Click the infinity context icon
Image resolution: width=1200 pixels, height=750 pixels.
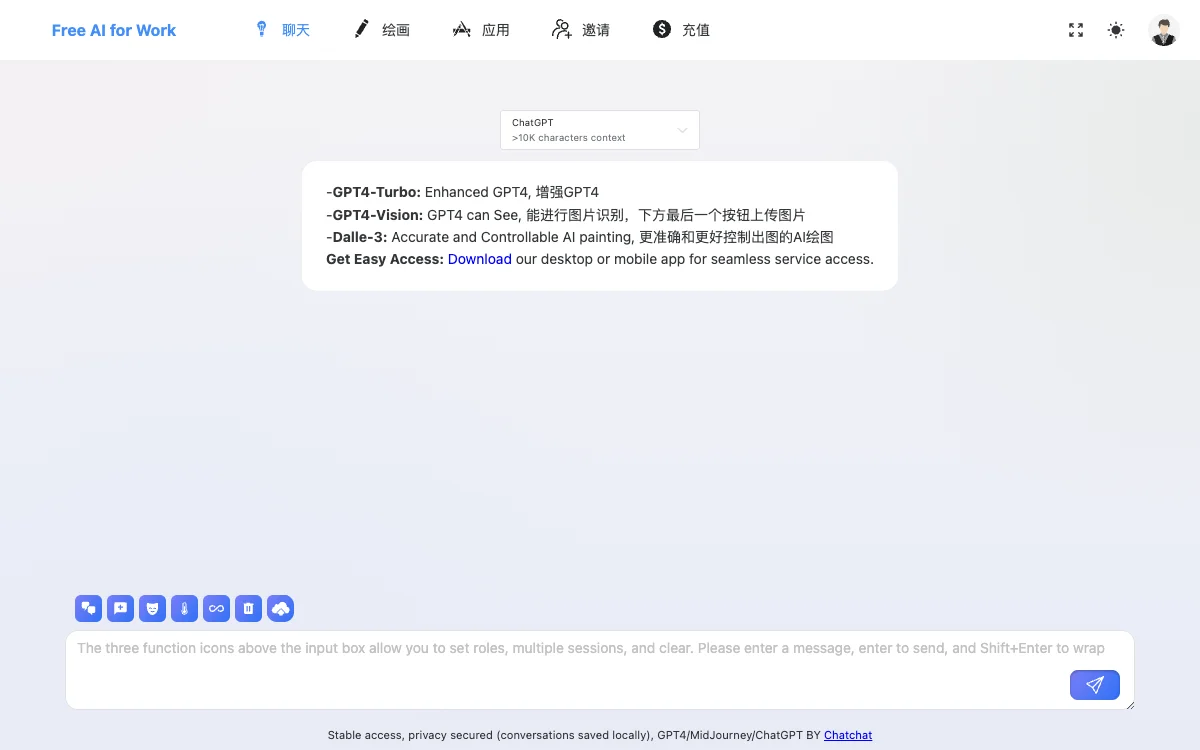coord(216,608)
